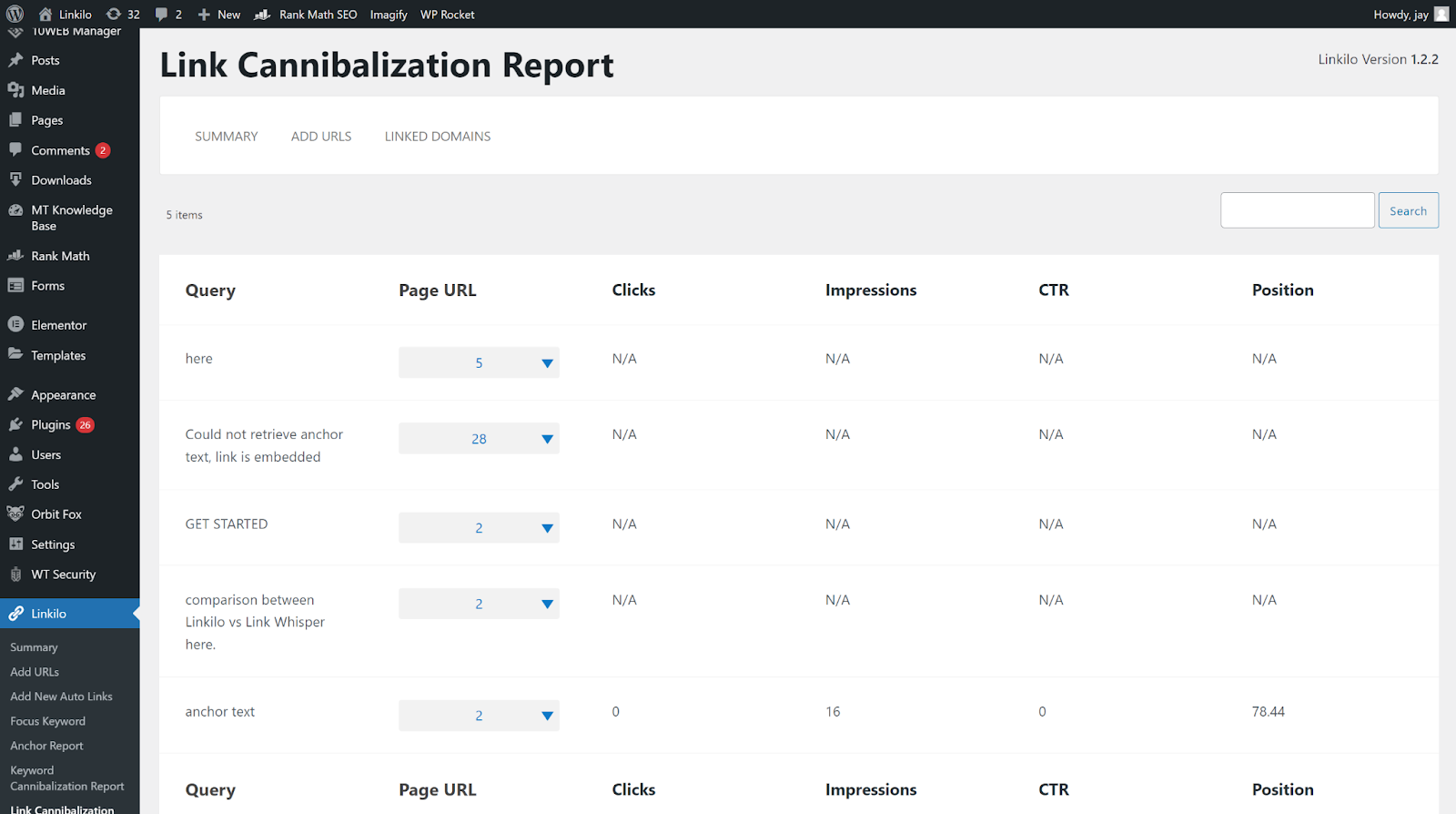Click Imagify in the admin bar
The height and width of the screenshot is (814, 1456).
tap(389, 15)
